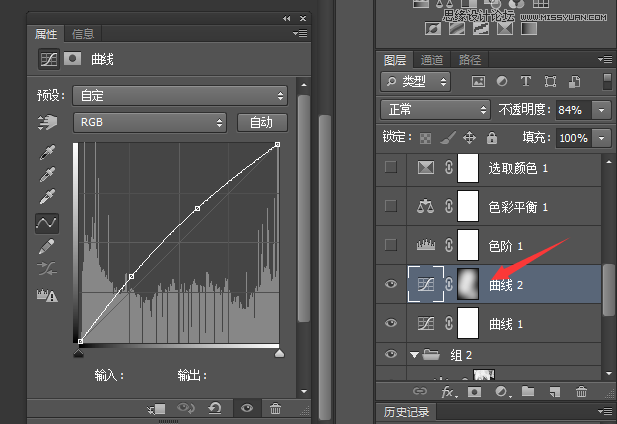Screen dimensions: 617x424
Task: Show the 色彩平衡 1 layer
Action: coord(391,206)
